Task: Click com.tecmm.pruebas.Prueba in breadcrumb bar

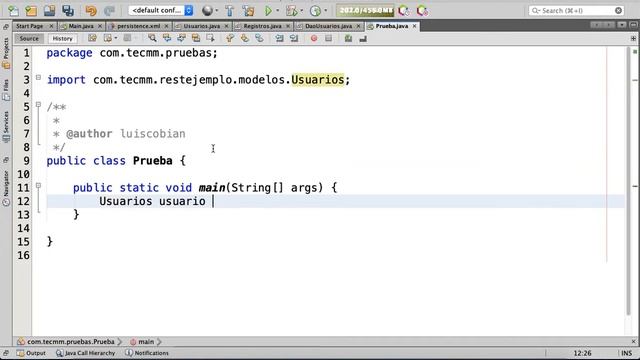Action: pyautogui.click(x=71, y=342)
